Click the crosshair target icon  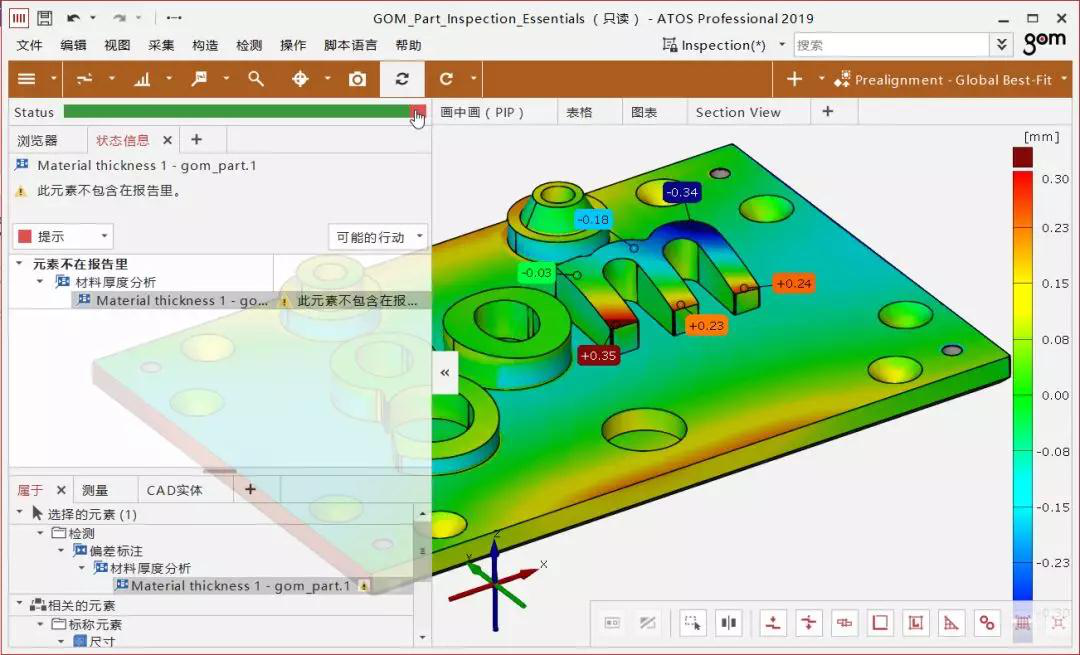point(300,79)
